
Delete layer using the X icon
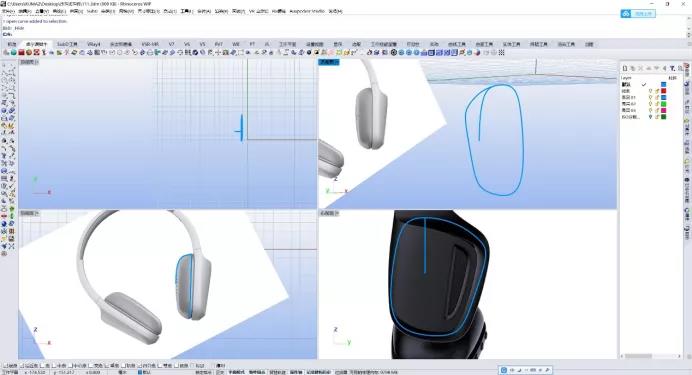(640, 68)
